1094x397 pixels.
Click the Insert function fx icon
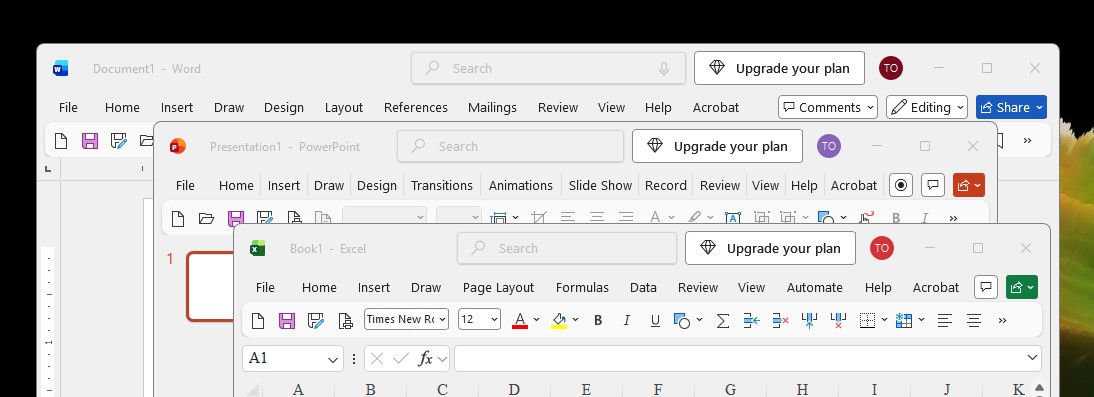point(425,359)
